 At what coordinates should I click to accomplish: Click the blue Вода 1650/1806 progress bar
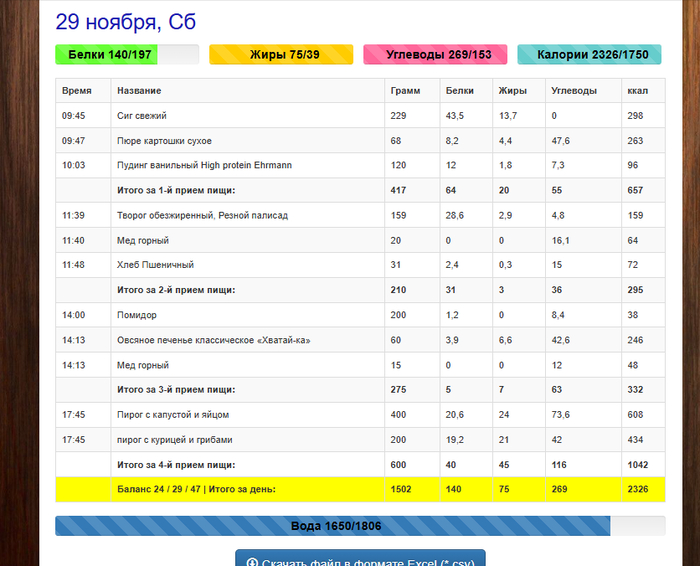(335, 526)
